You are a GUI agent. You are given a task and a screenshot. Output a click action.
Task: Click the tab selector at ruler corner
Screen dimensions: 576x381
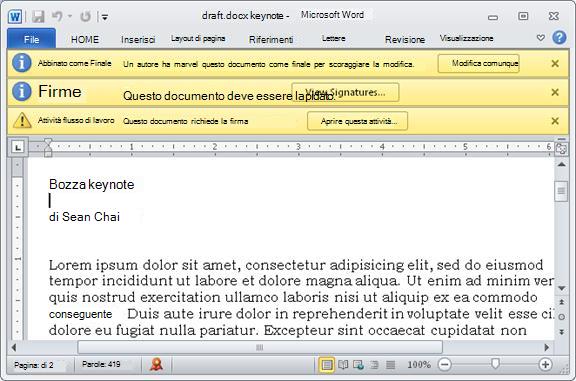(18, 147)
